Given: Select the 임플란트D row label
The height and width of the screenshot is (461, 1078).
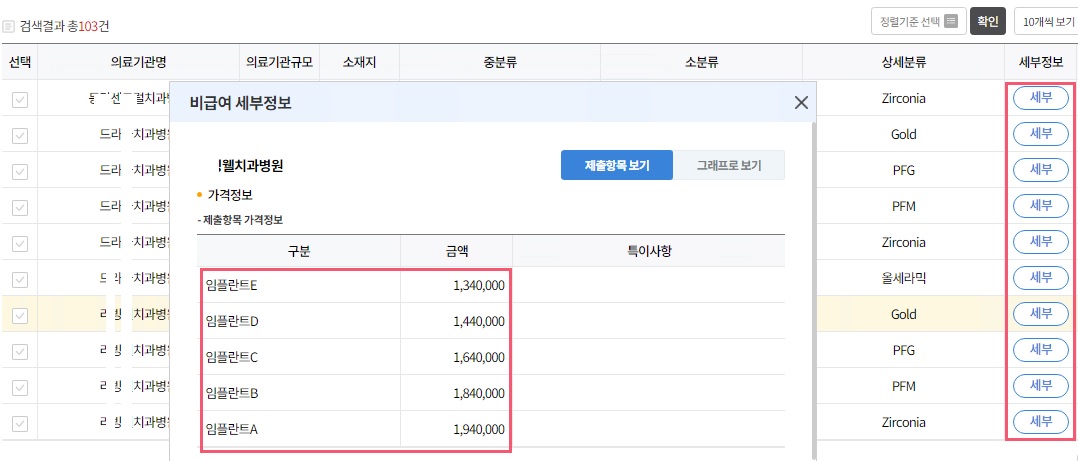Looking at the screenshot, I should click(232, 321).
